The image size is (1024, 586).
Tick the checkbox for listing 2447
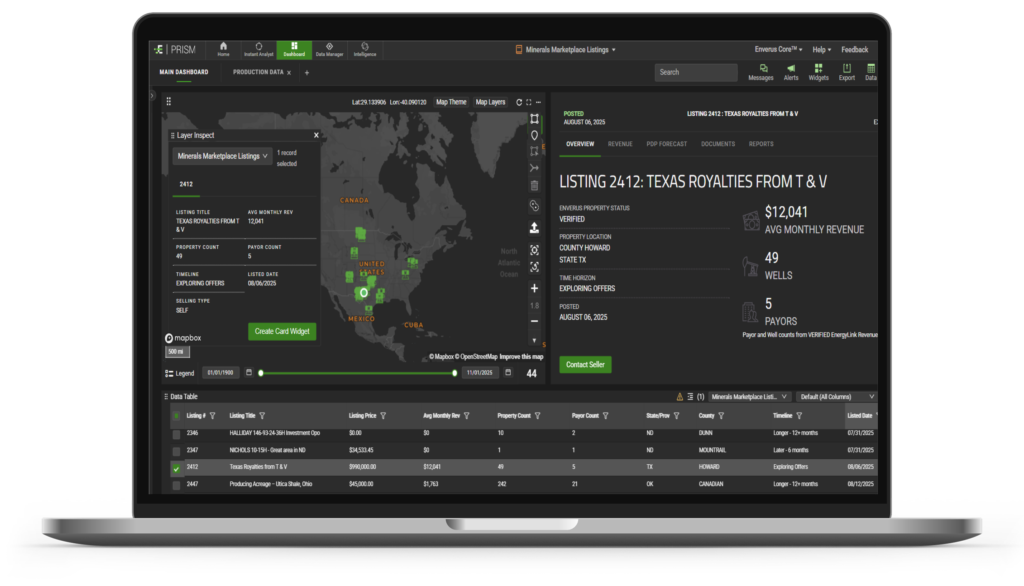pos(177,484)
